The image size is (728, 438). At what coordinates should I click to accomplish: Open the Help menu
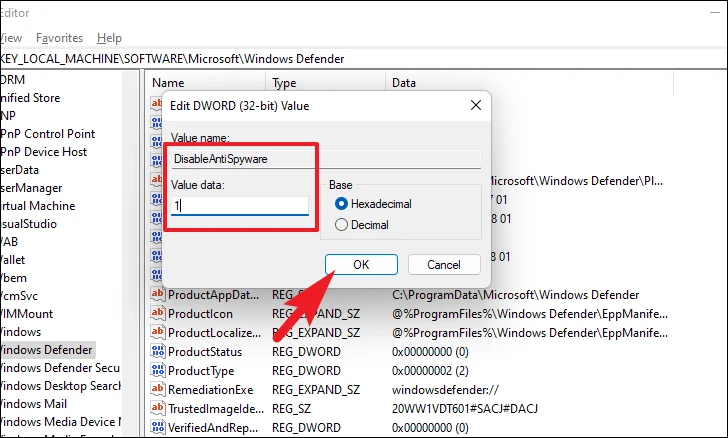tap(109, 38)
